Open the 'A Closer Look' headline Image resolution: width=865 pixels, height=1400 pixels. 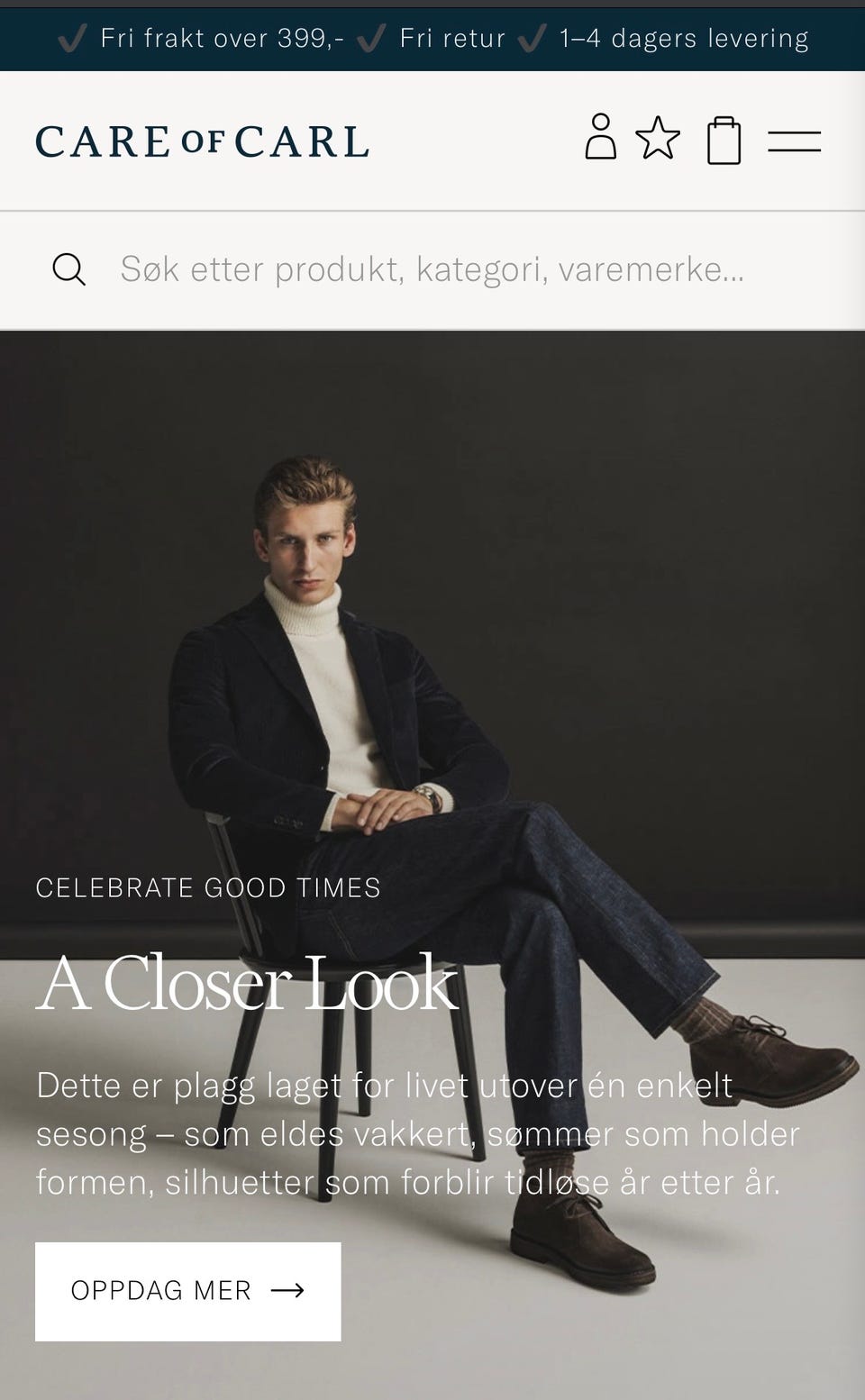(x=247, y=983)
